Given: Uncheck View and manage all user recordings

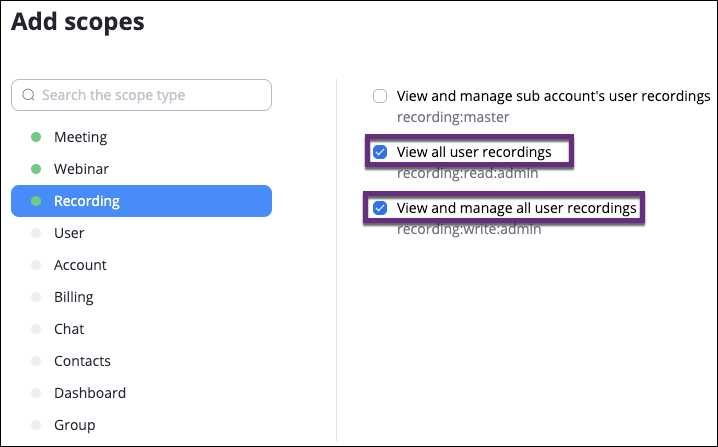Looking at the screenshot, I should (x=380, y=208).
